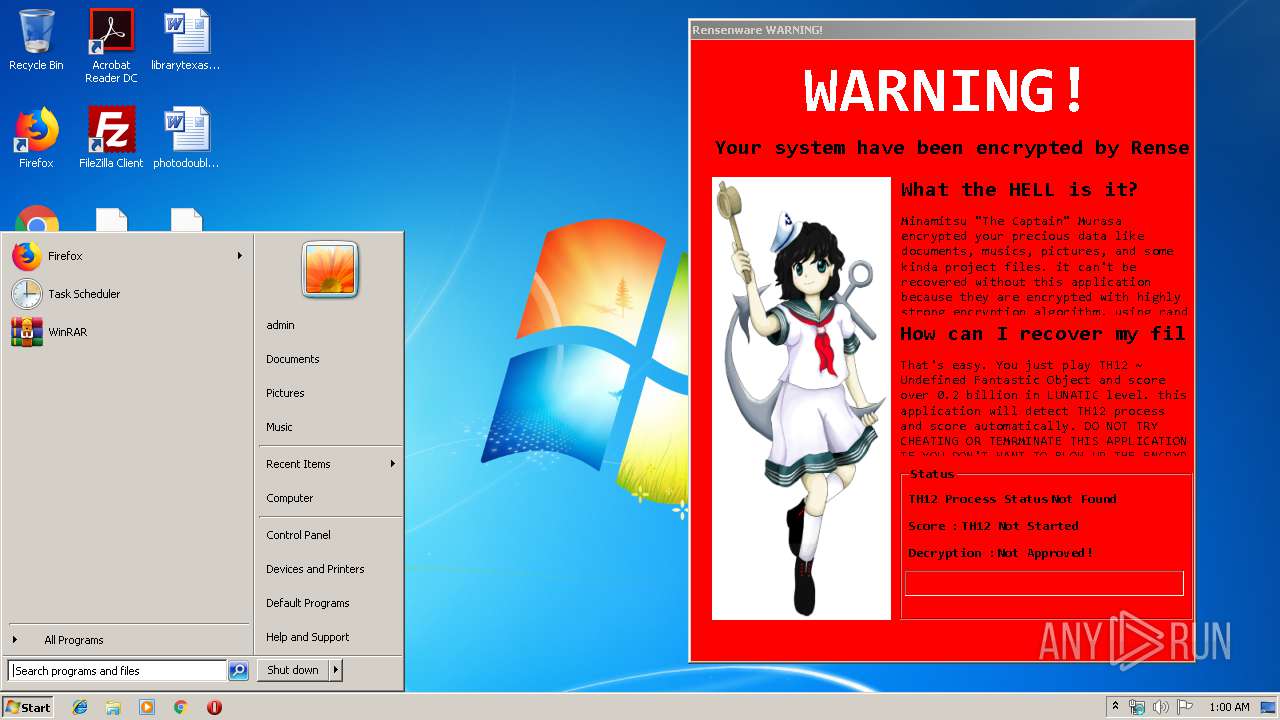1280x720 pixels.
Task: Click the network icon in system tray
Action: (1137, 707)
